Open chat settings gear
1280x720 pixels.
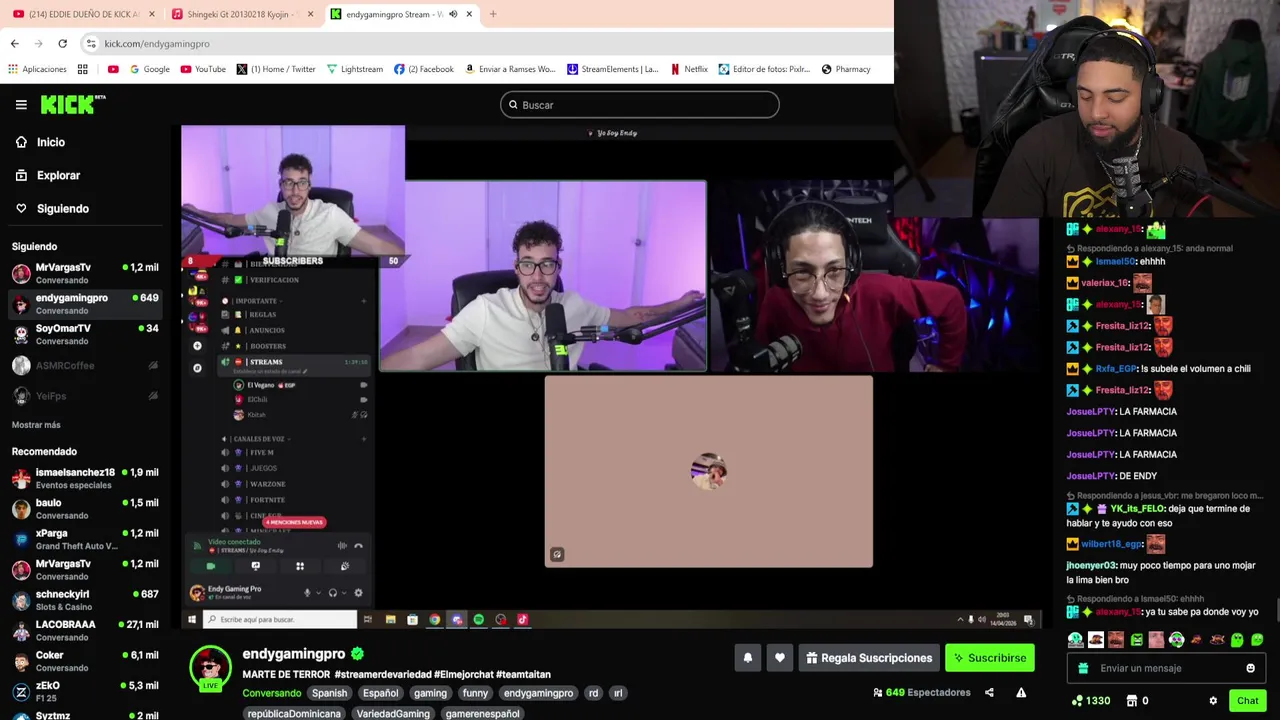pos(1213,701)
